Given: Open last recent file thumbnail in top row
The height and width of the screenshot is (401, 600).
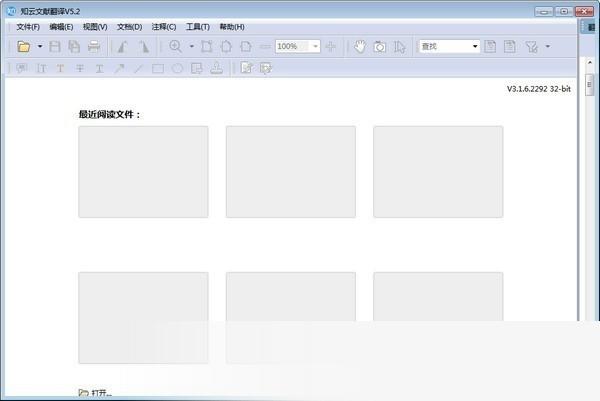Looking at the screenshot, I should [x=438, y=172].
